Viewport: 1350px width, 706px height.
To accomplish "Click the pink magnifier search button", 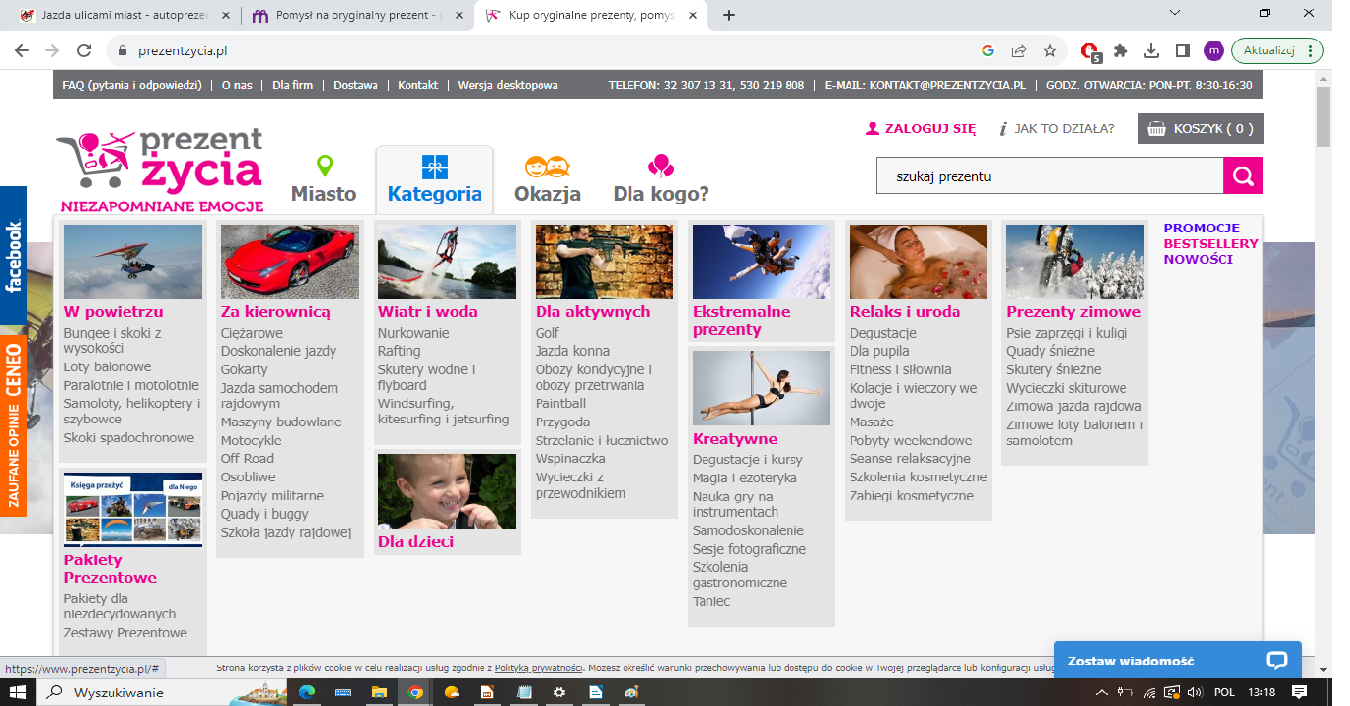I will click(1243, 176).
